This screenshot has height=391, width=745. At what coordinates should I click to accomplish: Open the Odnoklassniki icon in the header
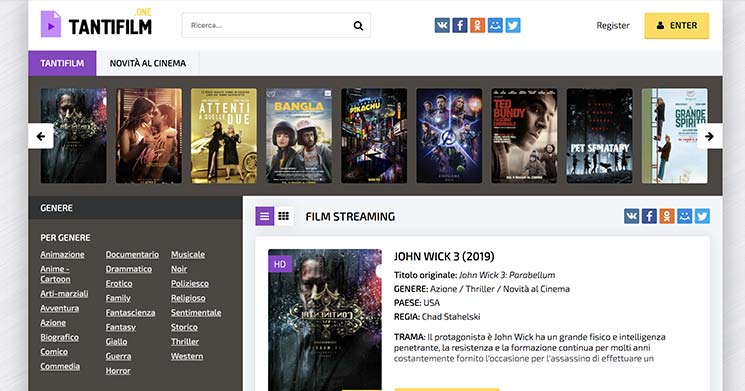point(478,25)
